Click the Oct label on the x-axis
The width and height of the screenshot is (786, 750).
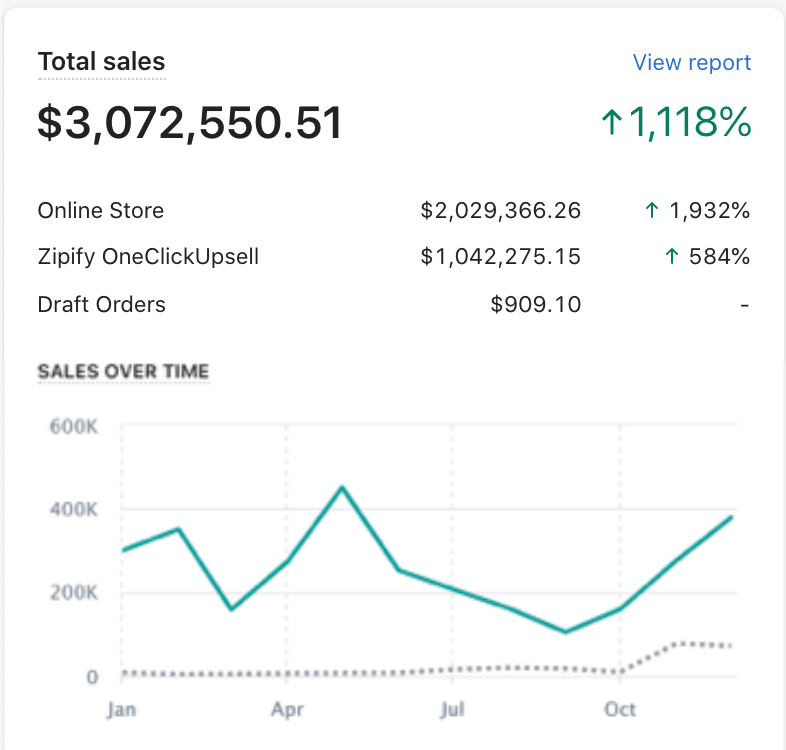(x=620, y=710)
